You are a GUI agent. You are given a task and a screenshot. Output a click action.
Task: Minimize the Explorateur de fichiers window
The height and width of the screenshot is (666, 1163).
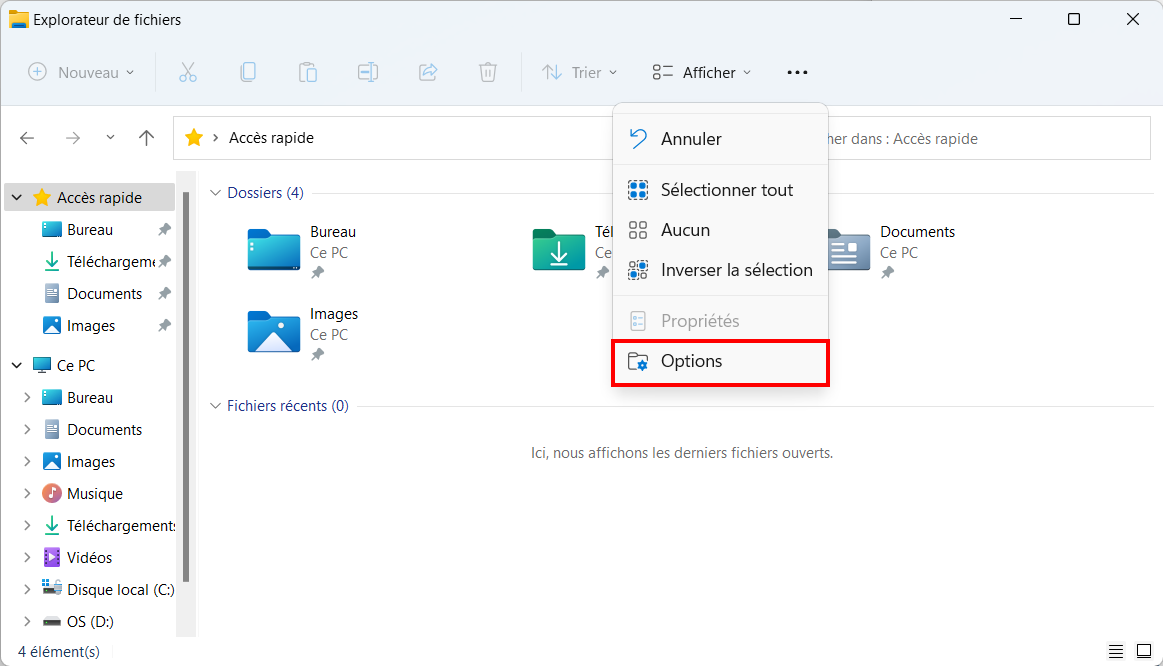[x=1016, y=19]
